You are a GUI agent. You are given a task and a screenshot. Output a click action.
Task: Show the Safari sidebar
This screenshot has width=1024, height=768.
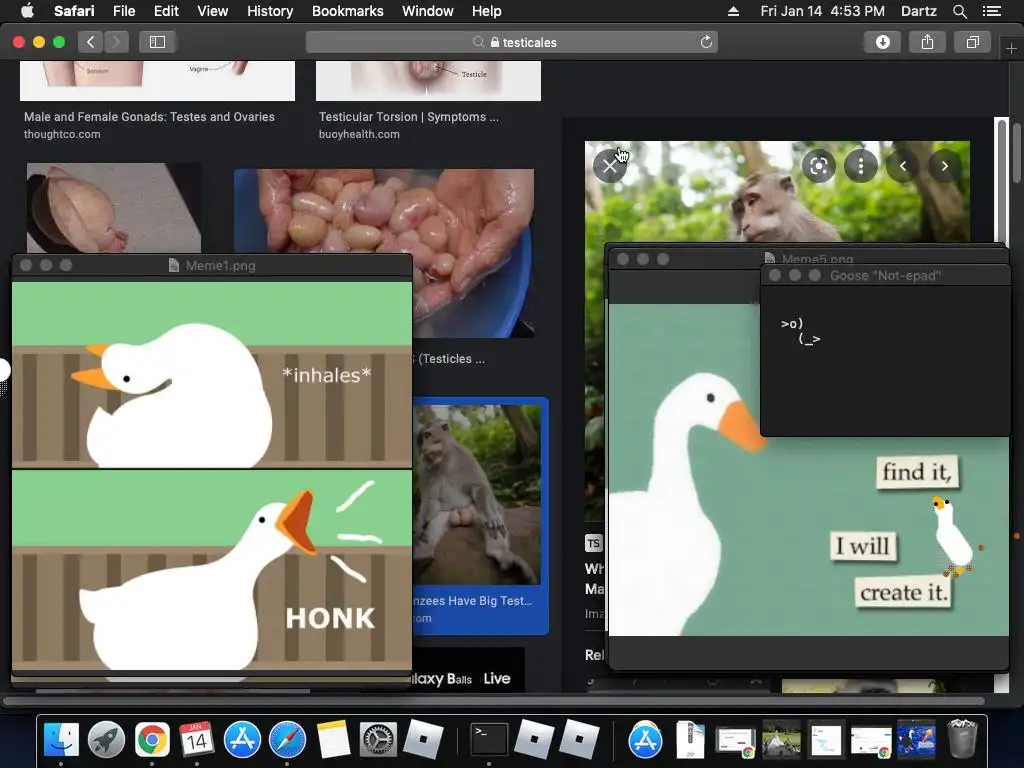tap(157, 42)
